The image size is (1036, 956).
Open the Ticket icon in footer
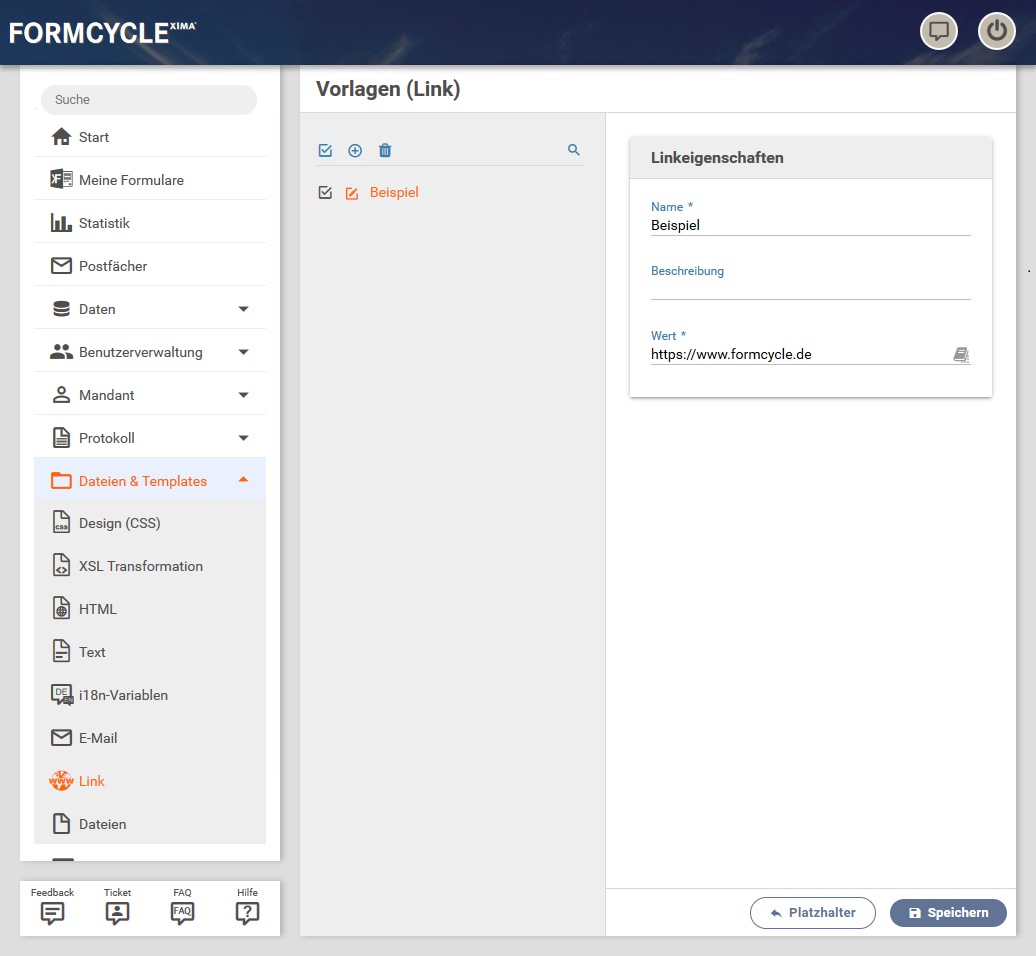pos(117,912)
